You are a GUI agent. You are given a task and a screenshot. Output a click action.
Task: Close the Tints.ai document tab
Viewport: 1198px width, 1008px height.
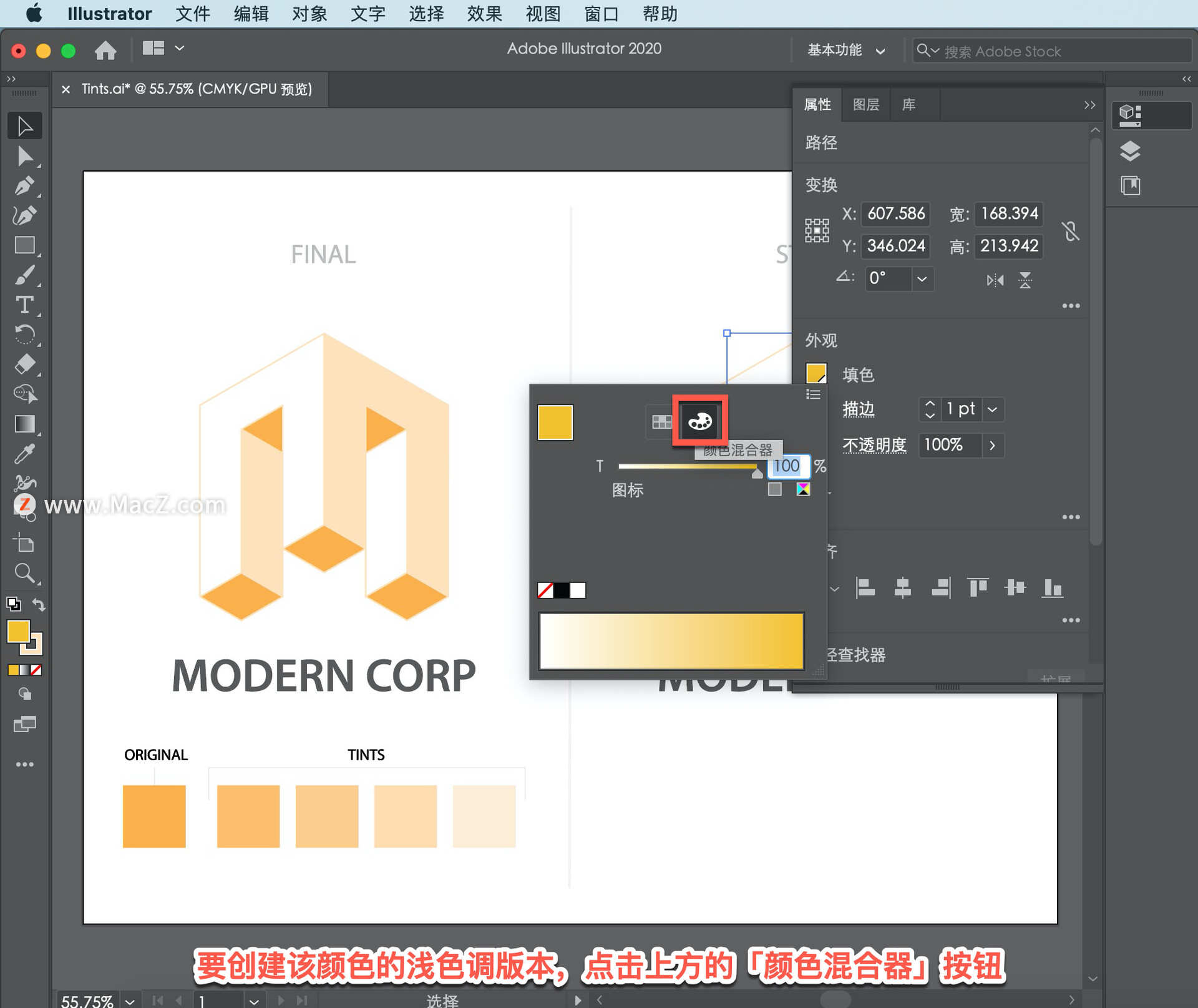pos(66,89)
